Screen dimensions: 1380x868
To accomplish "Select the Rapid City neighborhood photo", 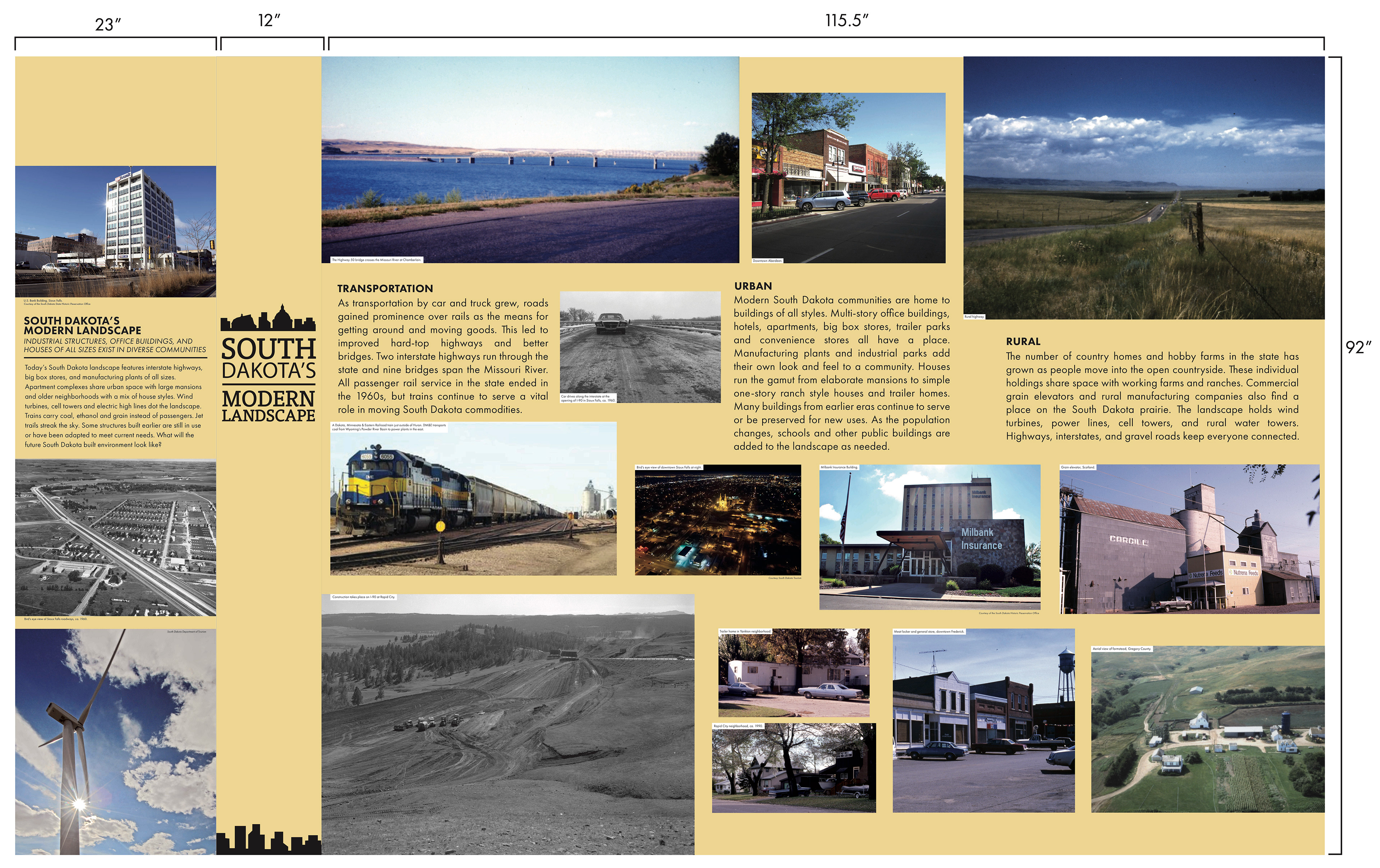I will [794, 768].
